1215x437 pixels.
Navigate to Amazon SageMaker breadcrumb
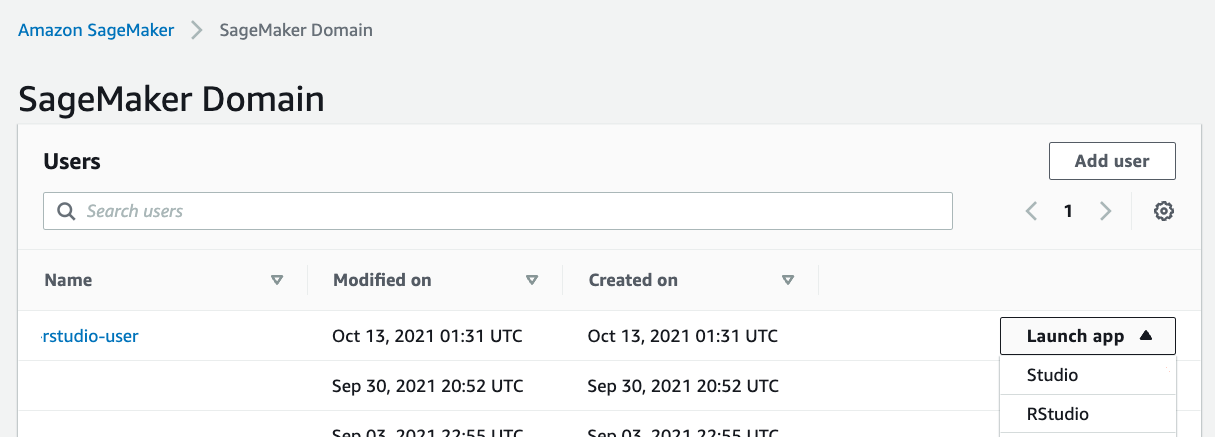96,30
